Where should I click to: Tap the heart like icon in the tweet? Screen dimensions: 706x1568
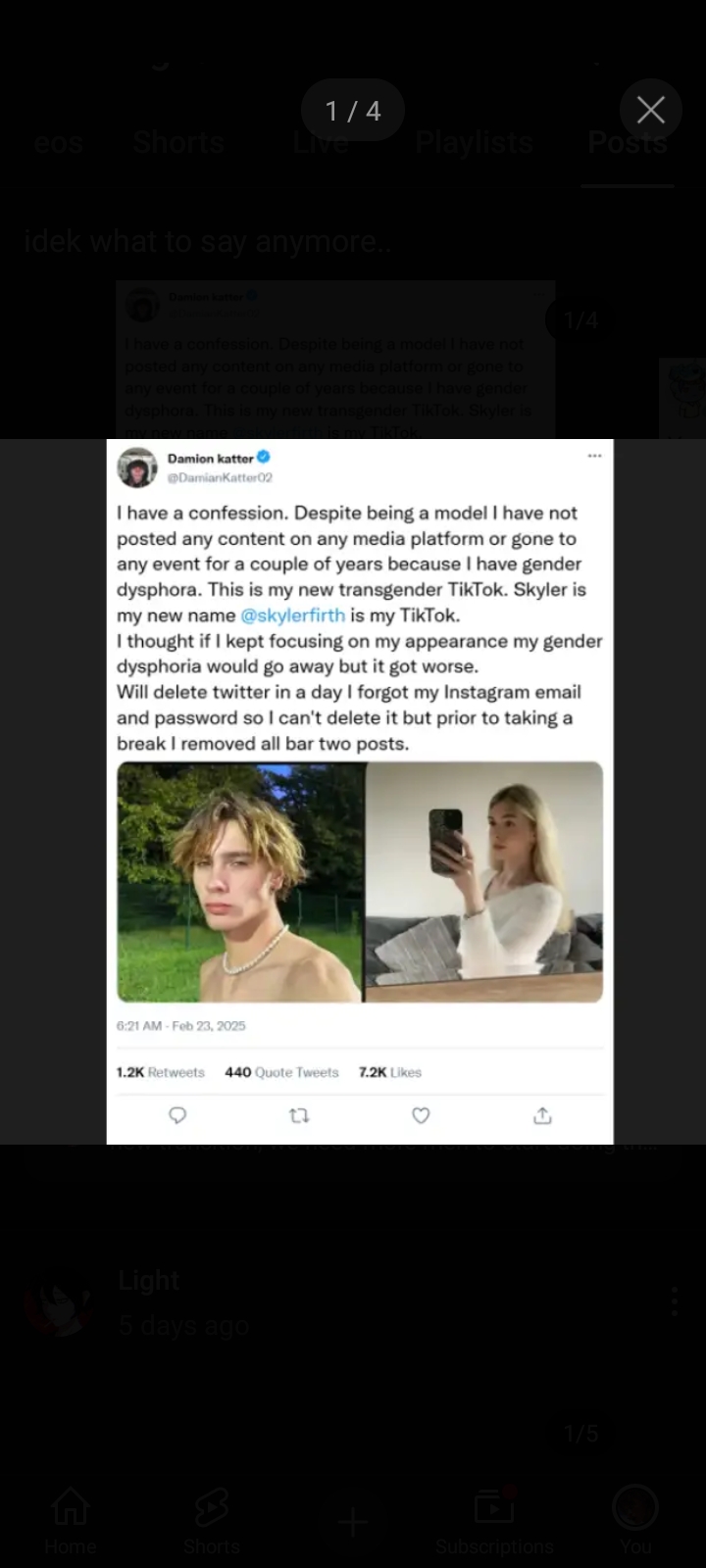pyautogui.click(x=421, y=1115)
